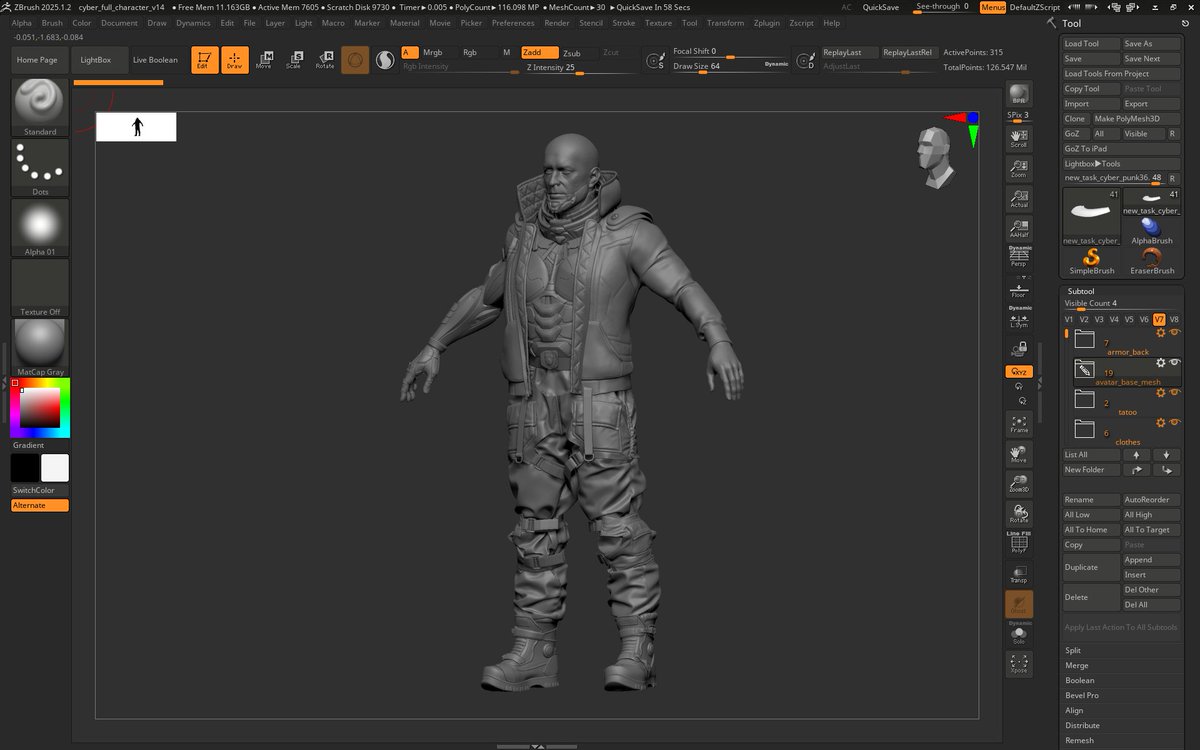Open the Zplugin menu
Viewport: 1200px width, 750px height.
(x=767, y=23)
